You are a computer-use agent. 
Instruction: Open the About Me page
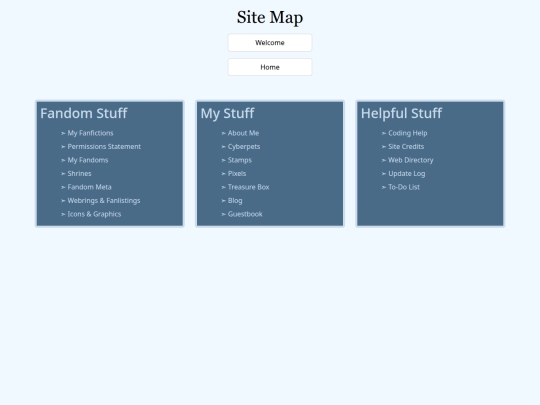pos(243,133)
